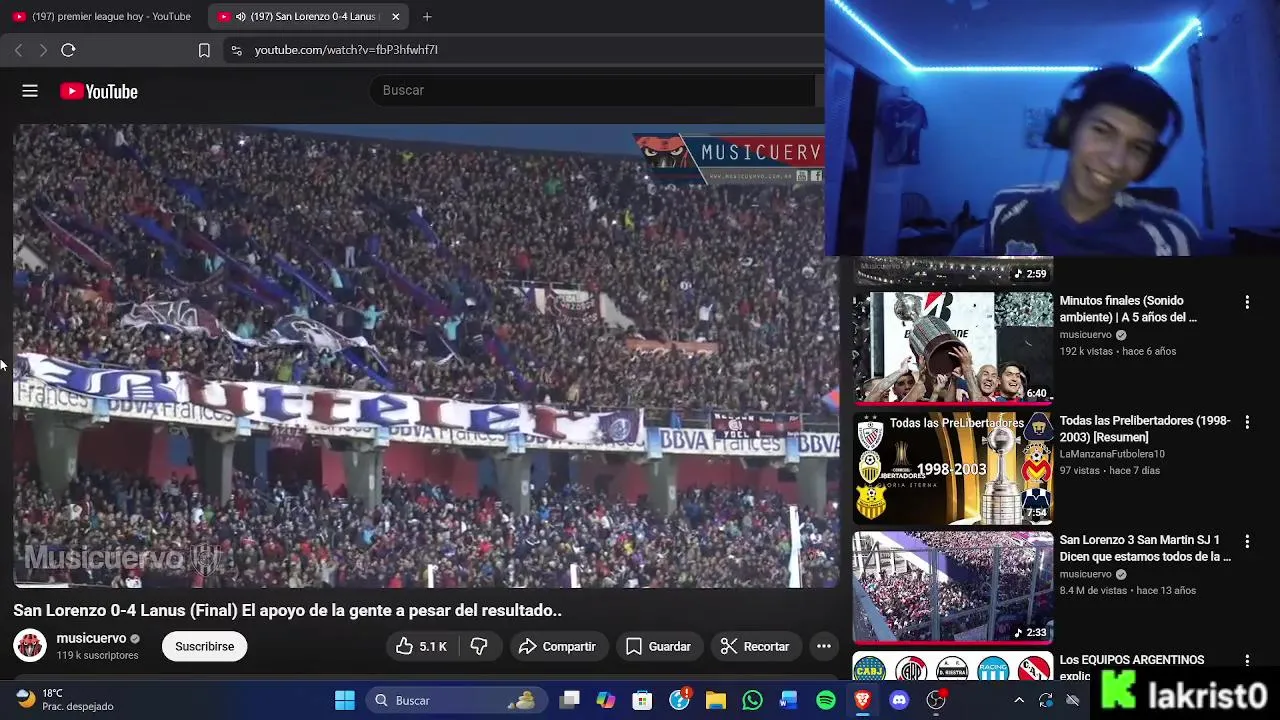Open Minutos finales Sonido ambiente thumbnail
The width and height of the screenshot is (1280, 720).
(x=952, y=347)
